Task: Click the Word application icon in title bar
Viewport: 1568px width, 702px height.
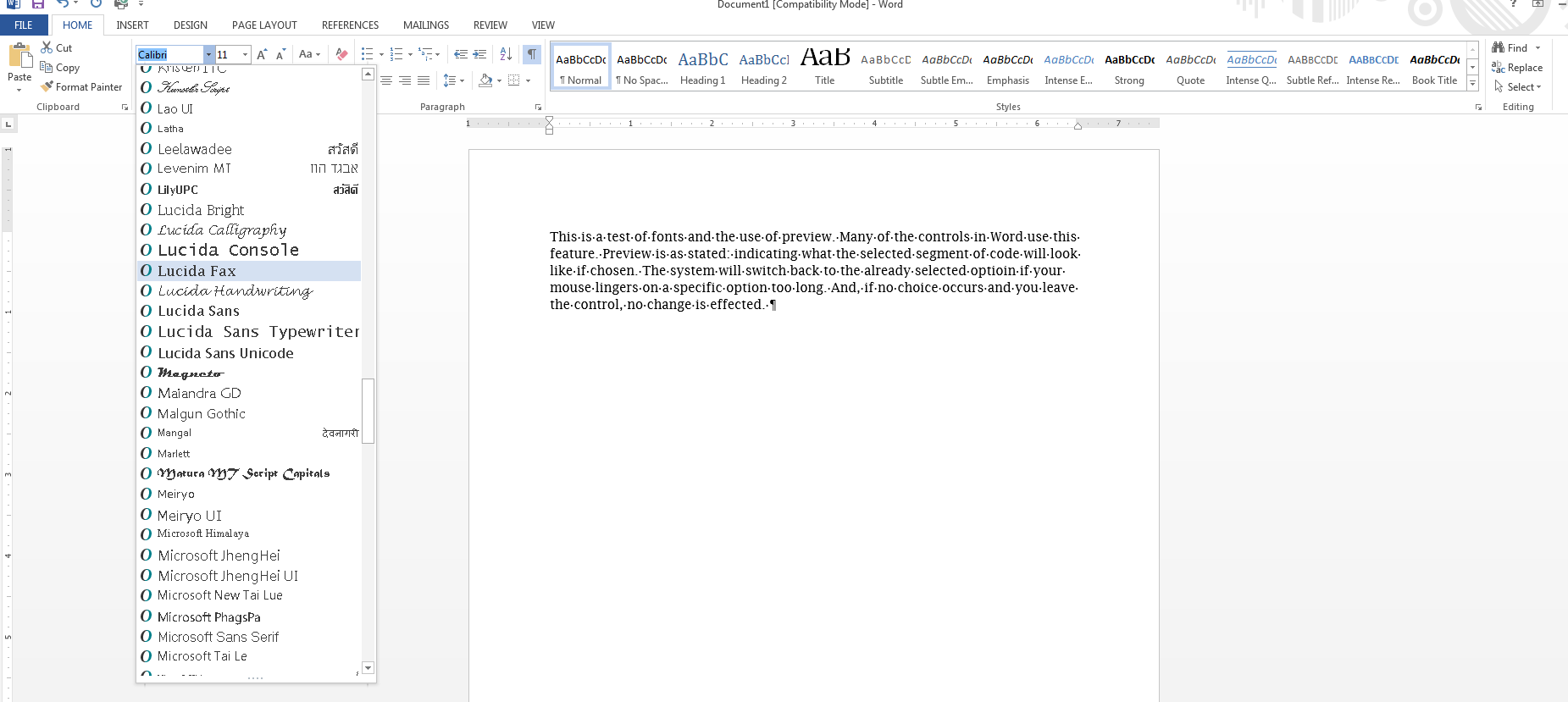Action: (x=13, y=4)
